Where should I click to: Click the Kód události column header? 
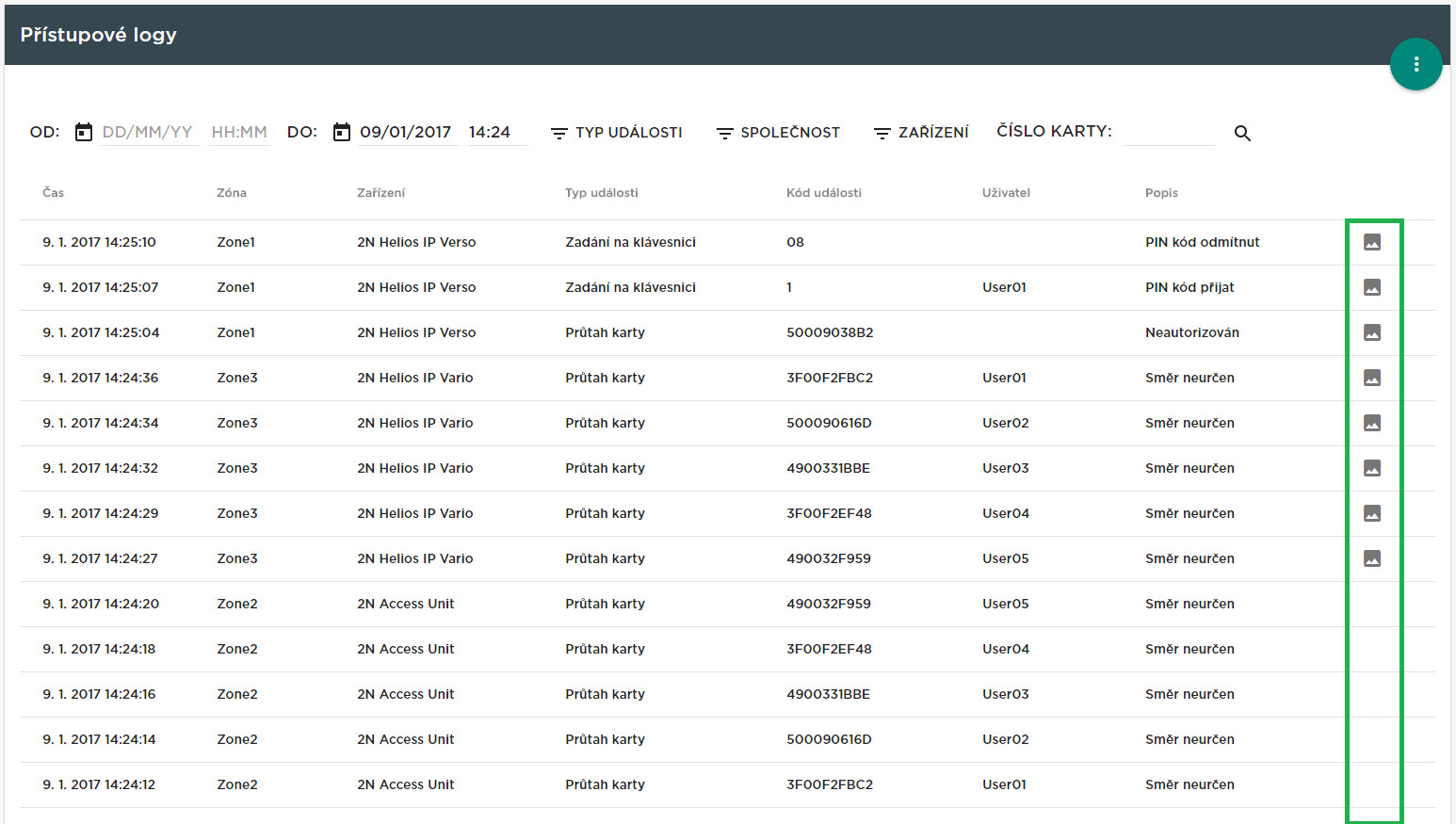824,193
